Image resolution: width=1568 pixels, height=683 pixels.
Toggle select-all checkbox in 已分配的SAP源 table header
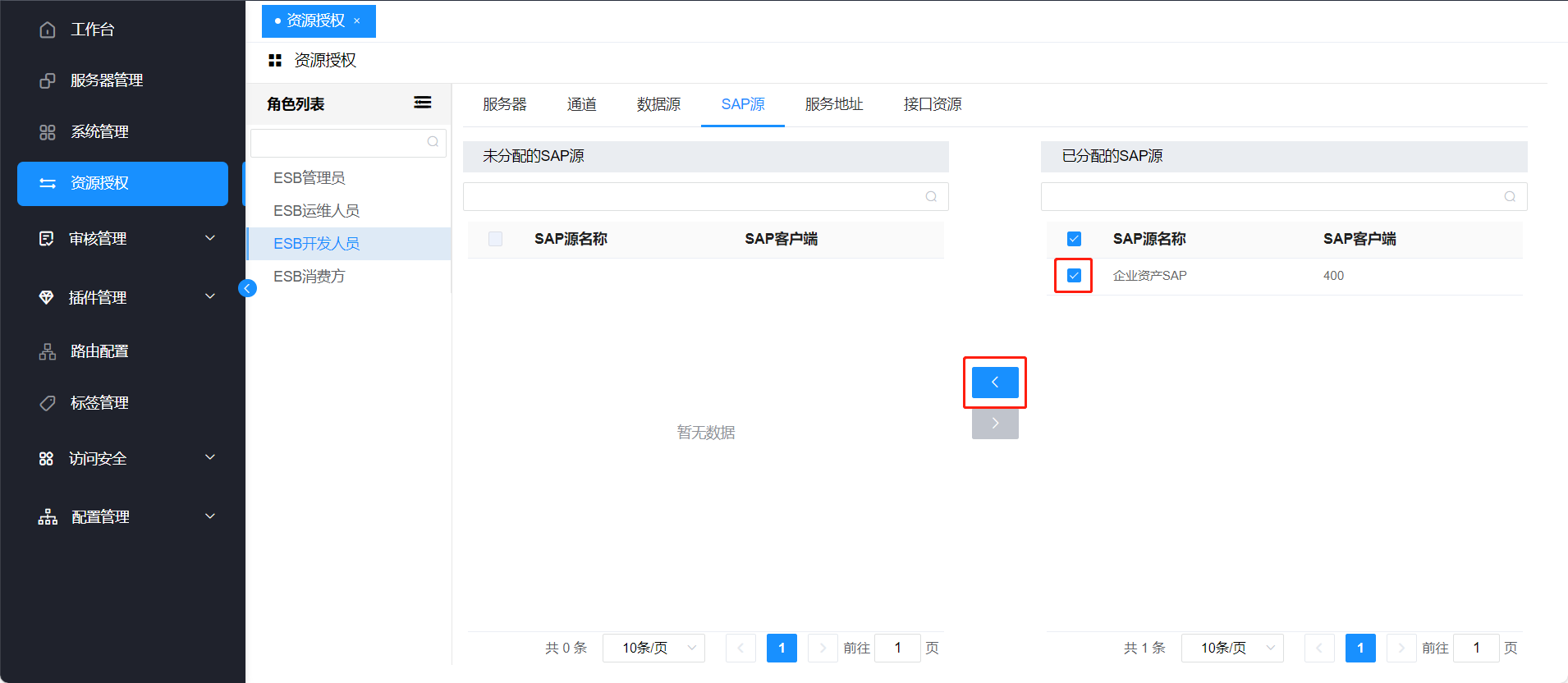pyautogui.click(x=1074, y=239)
